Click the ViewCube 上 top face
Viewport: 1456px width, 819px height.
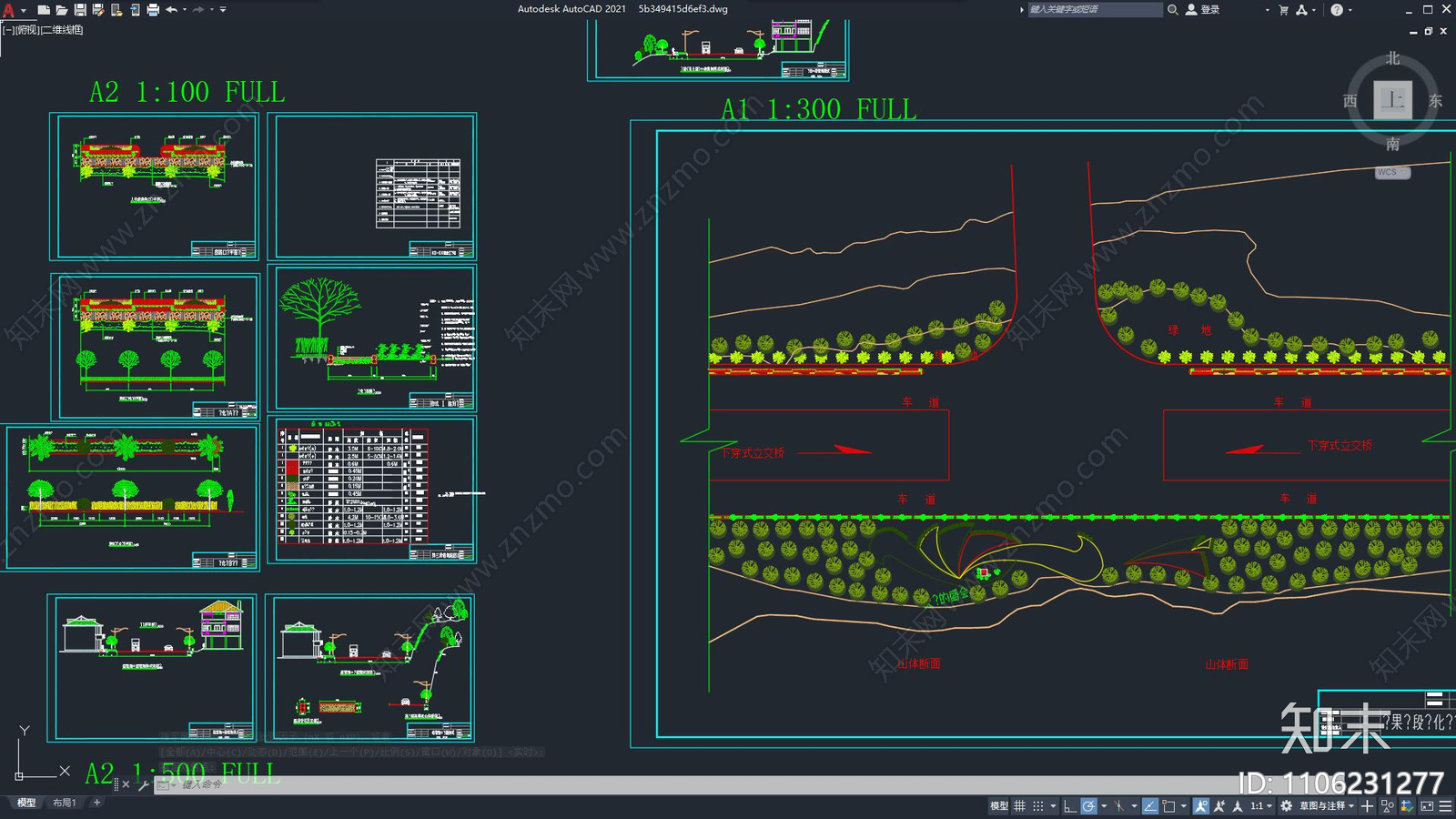[1392, 100]
